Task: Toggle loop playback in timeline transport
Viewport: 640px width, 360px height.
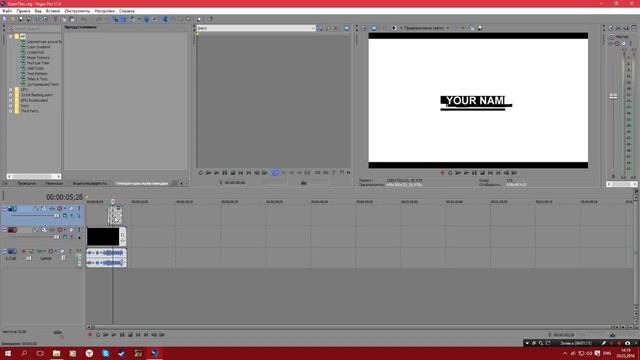Action: coord(98,335)
